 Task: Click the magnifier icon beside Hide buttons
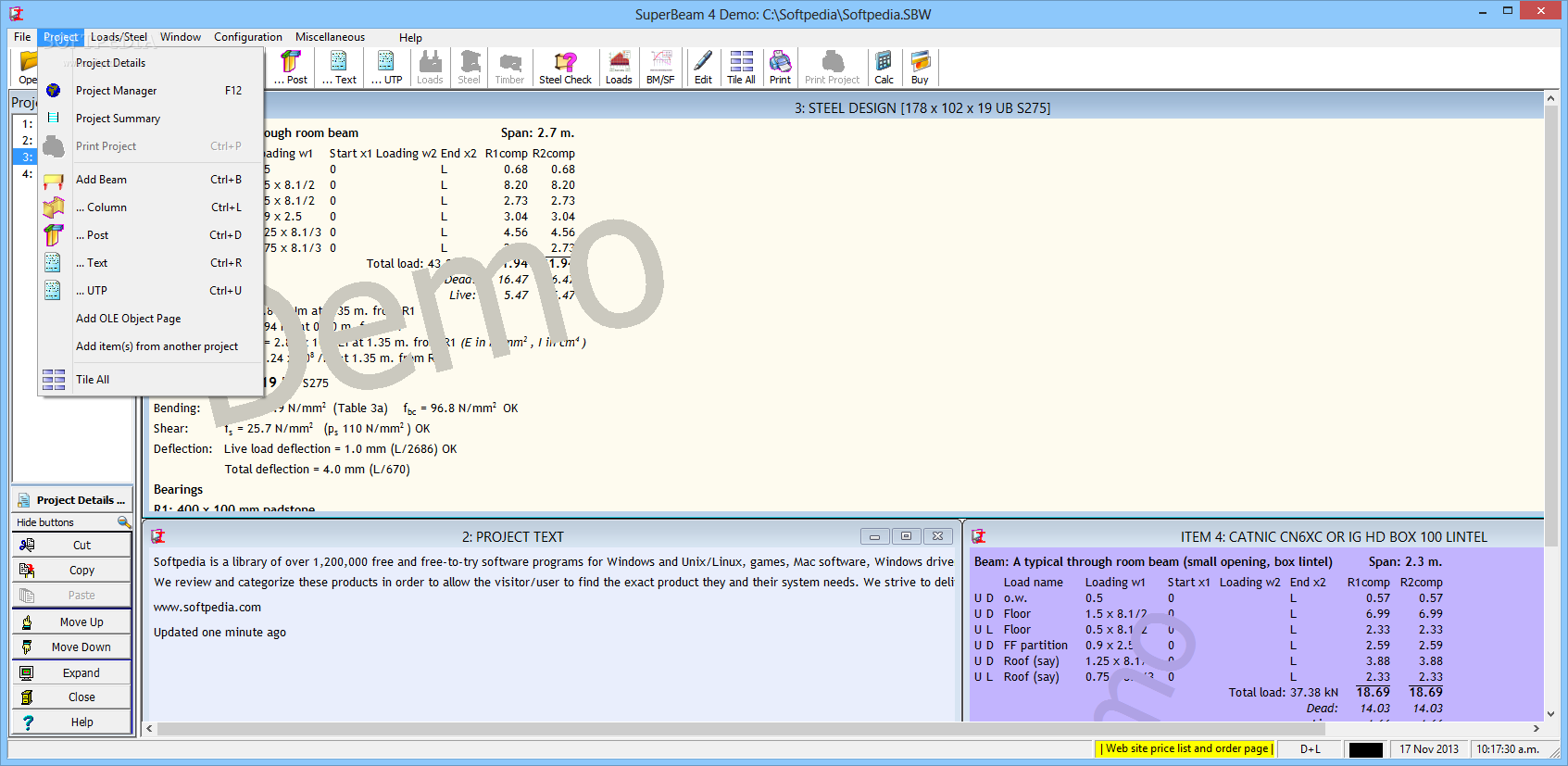123,522
